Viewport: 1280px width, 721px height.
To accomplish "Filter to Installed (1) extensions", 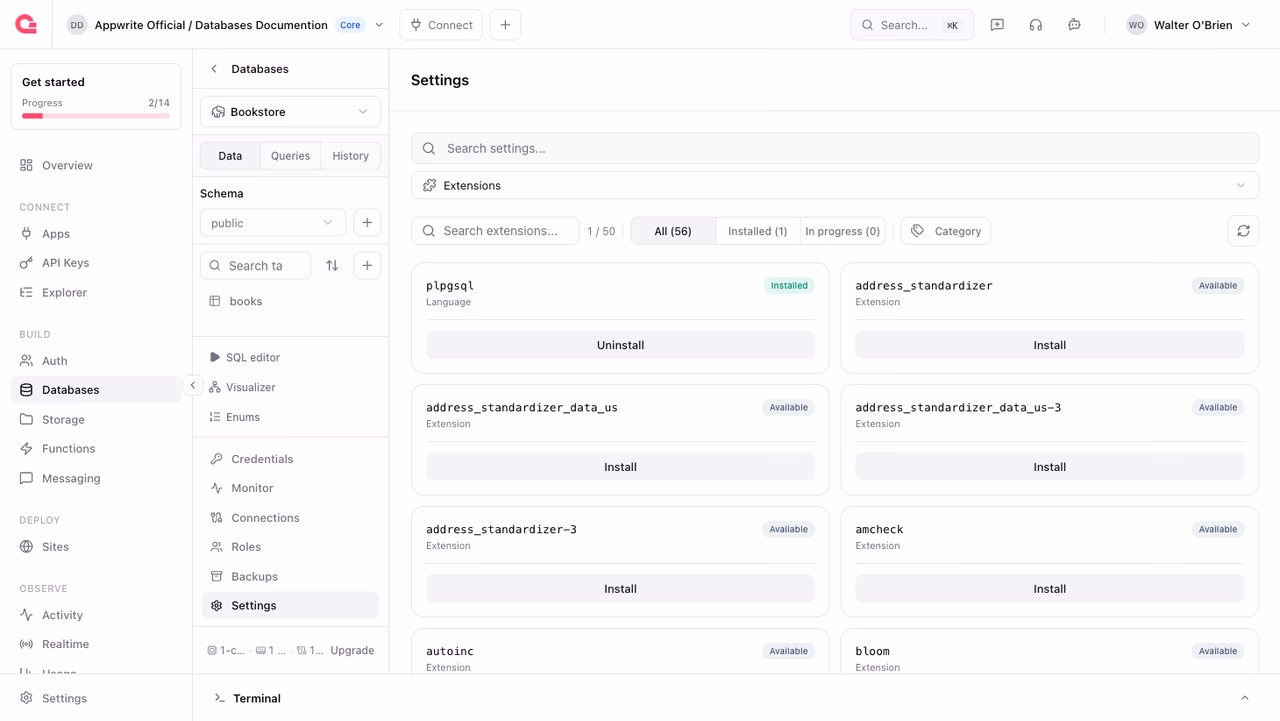I will click(757, 231).
